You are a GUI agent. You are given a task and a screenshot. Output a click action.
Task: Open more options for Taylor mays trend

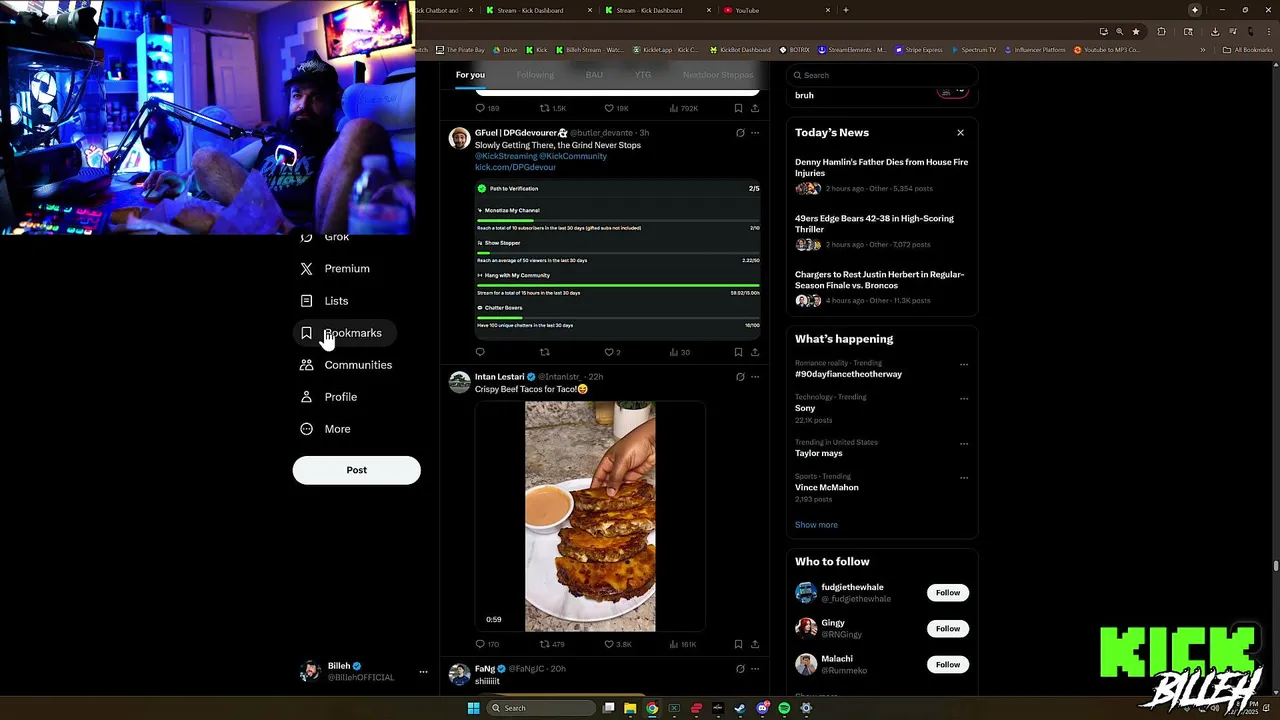click(964, 444)
